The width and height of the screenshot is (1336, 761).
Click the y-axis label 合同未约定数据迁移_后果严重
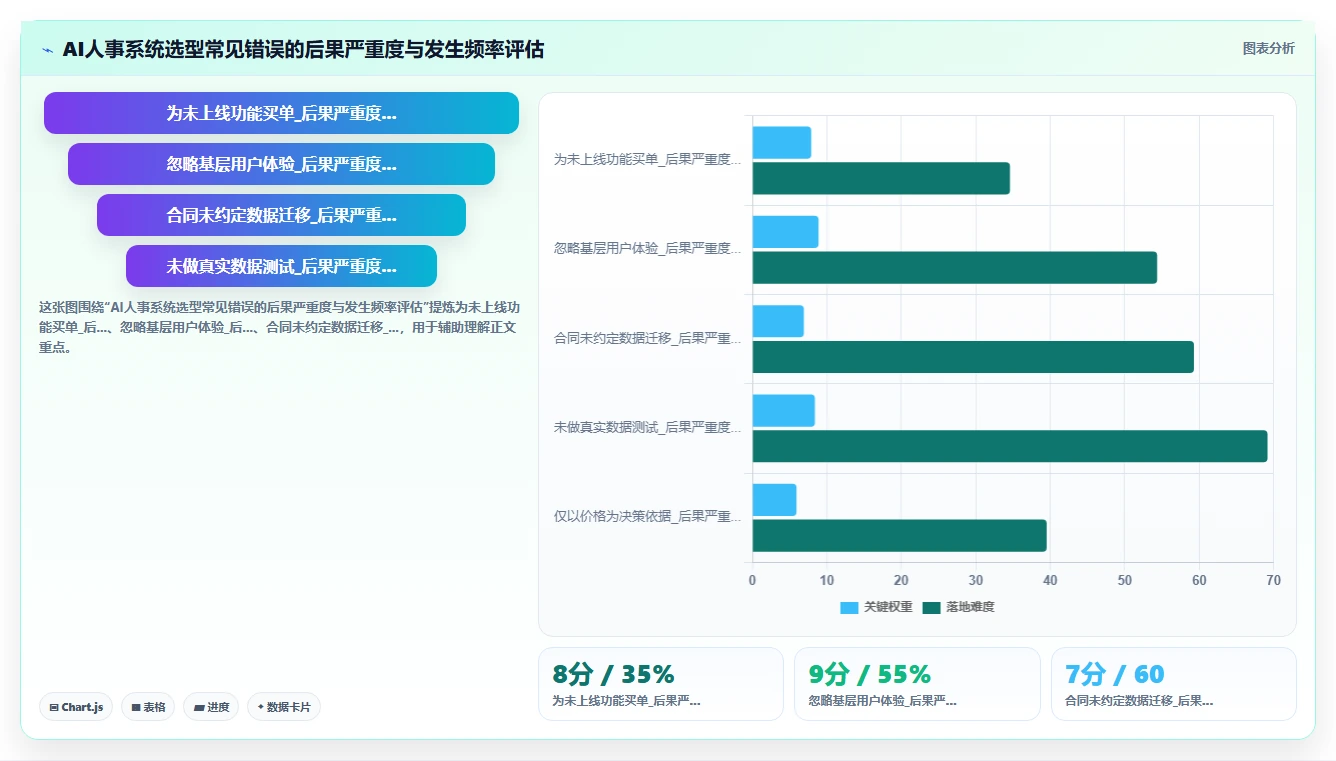(x=648, y=339)
